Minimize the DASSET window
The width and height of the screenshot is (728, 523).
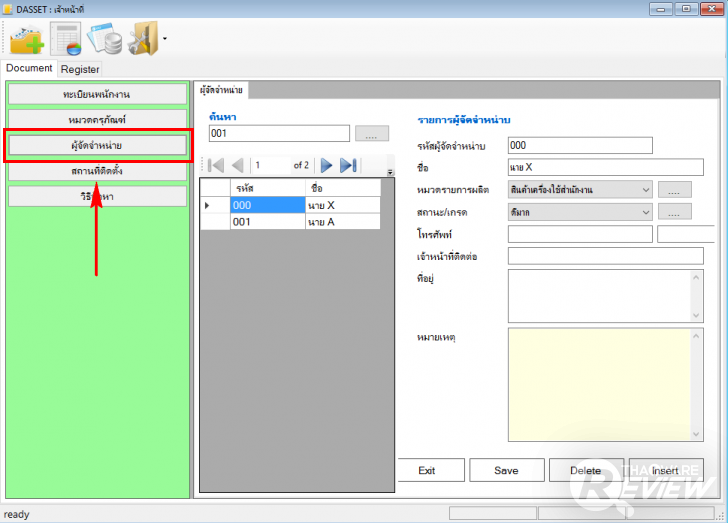pyautogui.click(x=661, y=9)
